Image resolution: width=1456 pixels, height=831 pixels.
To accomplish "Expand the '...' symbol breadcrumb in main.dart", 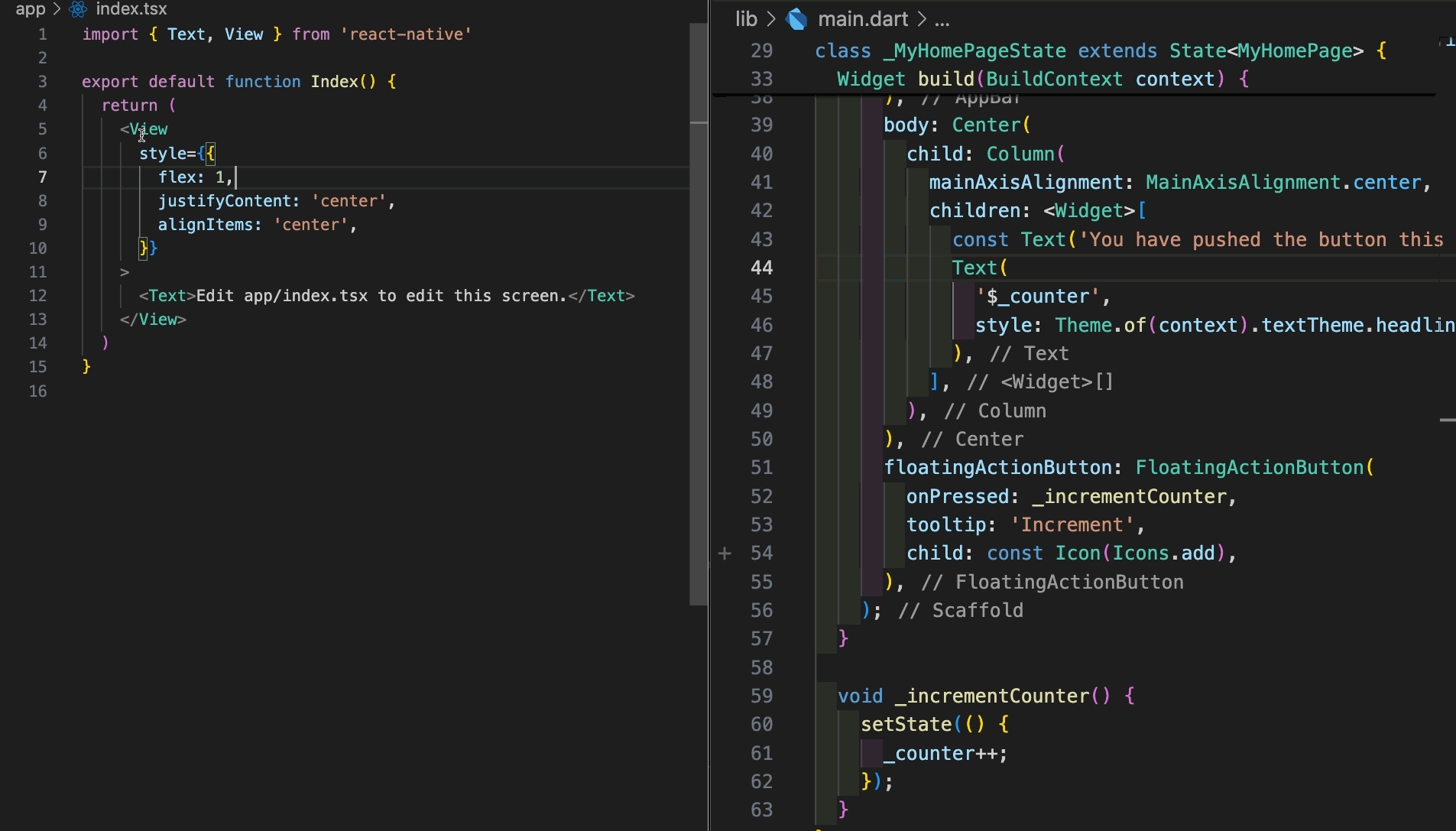I will (x=942, y=19).
